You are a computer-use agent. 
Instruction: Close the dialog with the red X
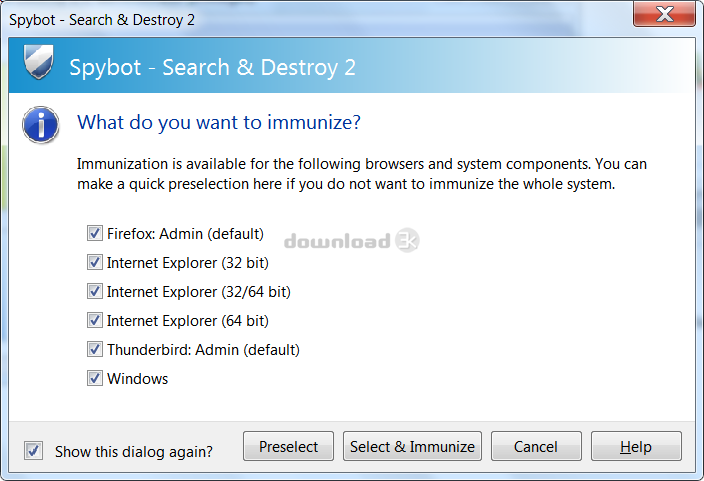pyautogui.click(x=664, y=14)
